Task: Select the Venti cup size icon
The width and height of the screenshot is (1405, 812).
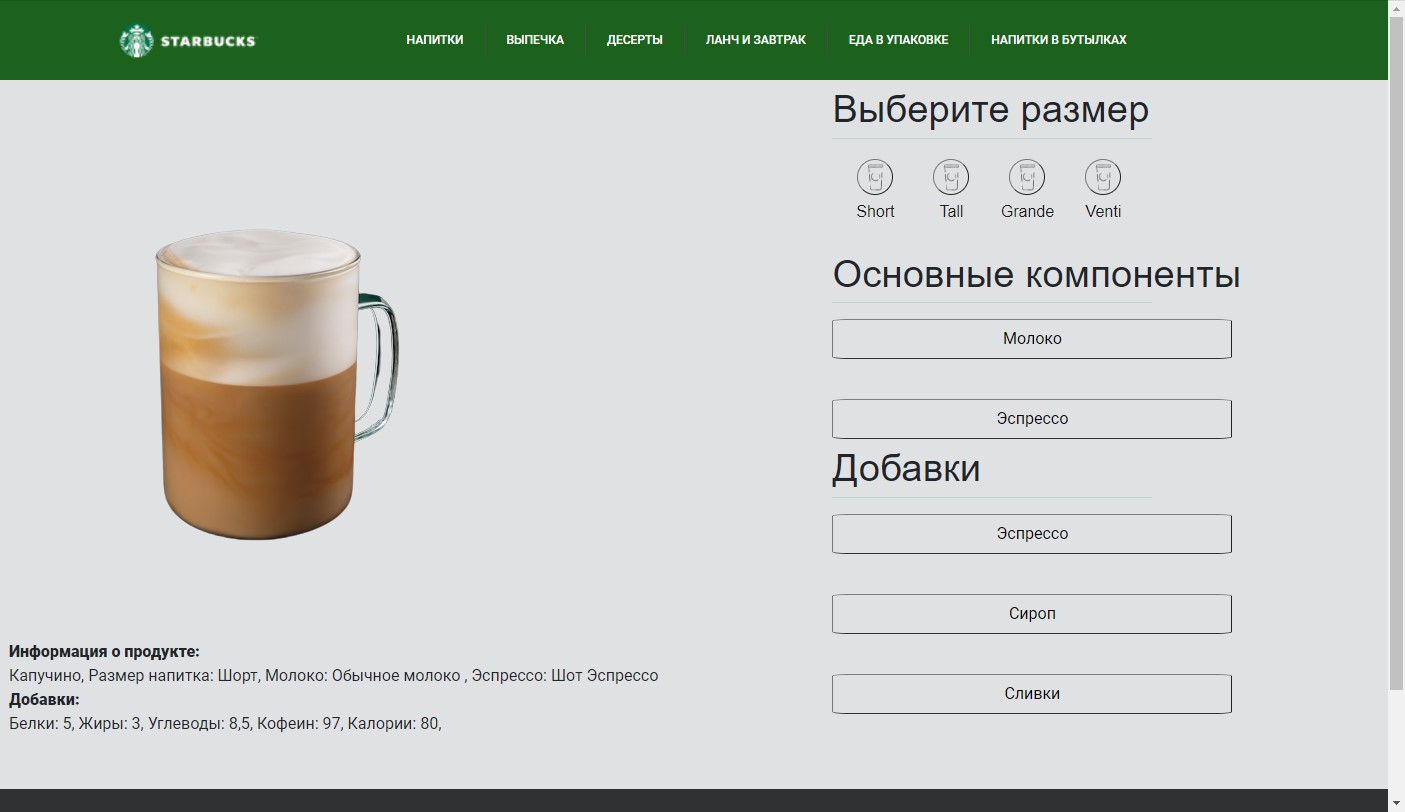Action: (x=1103, y=178)
